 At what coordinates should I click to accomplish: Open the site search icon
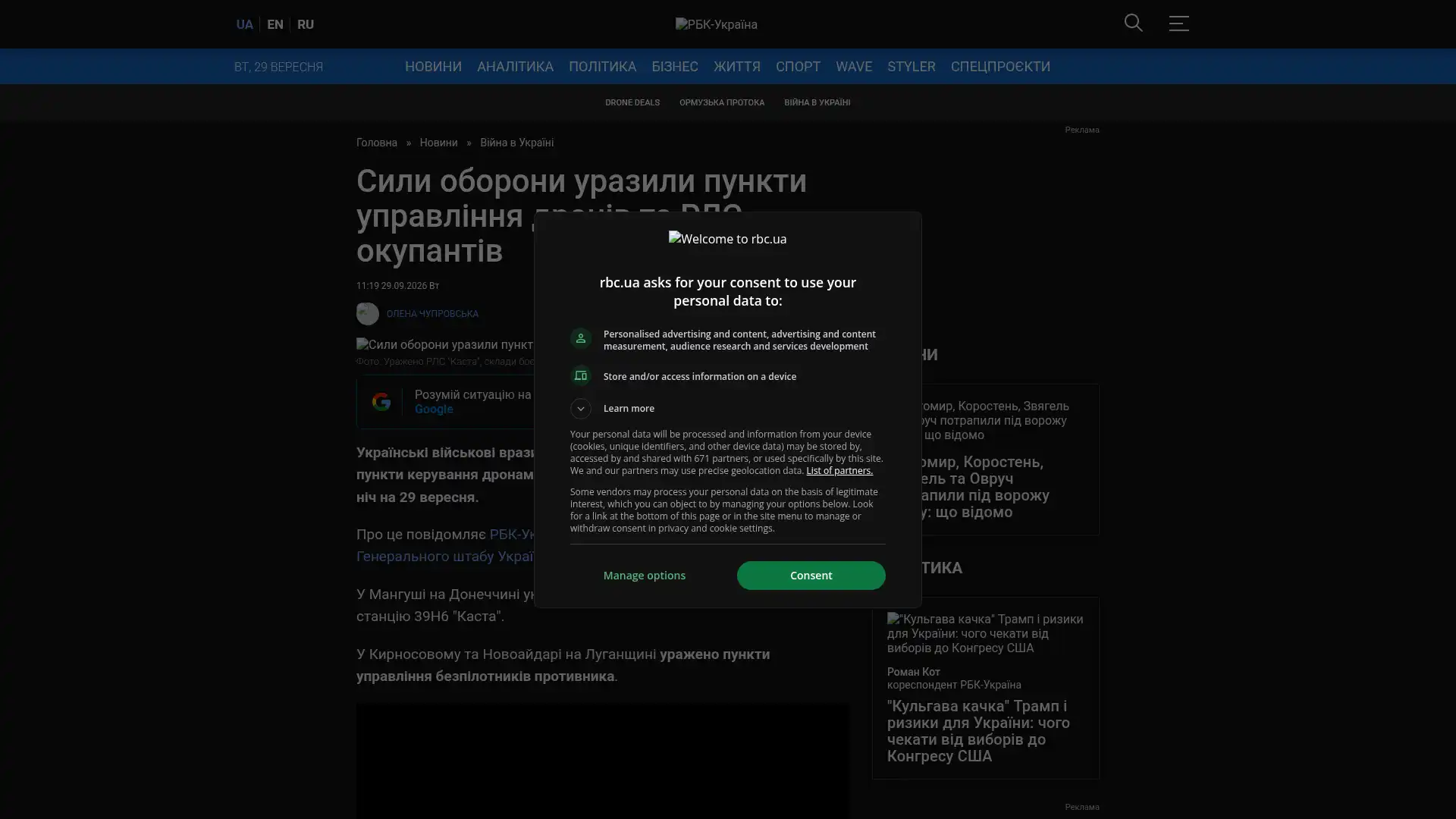[x=1133, y=23]
